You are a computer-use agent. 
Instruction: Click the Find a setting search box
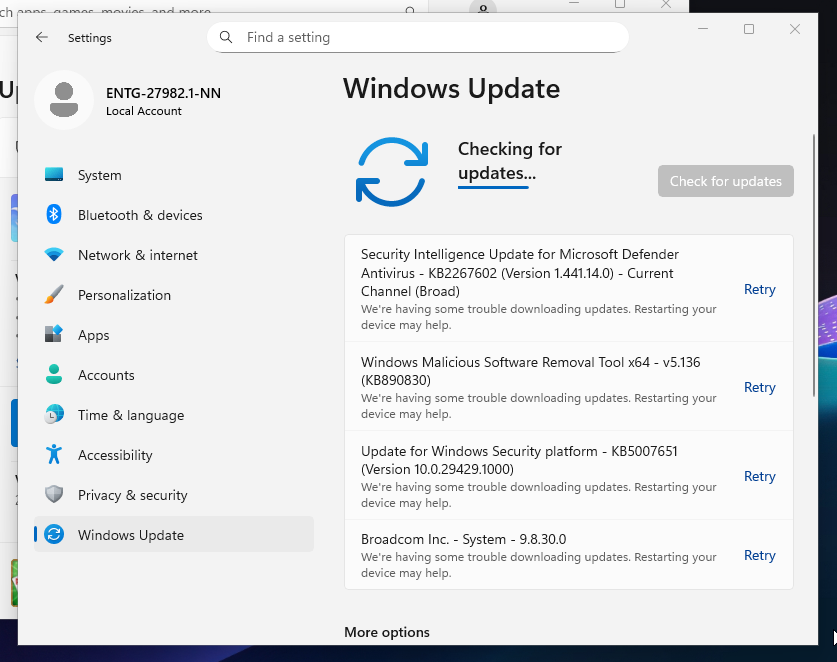[417, 37]
